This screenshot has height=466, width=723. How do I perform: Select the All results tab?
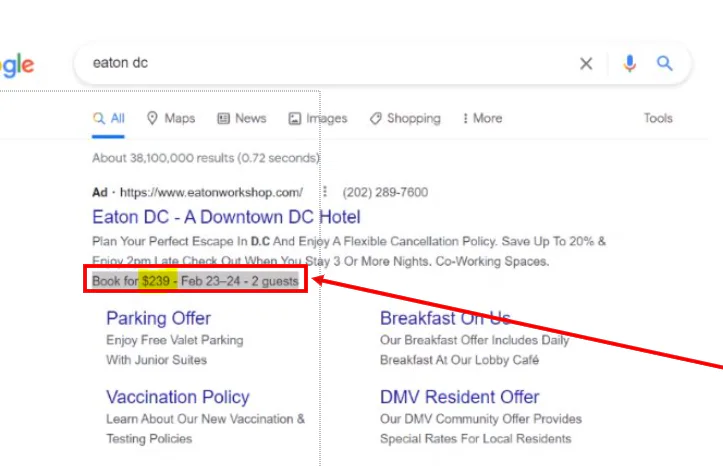point(108,118)
